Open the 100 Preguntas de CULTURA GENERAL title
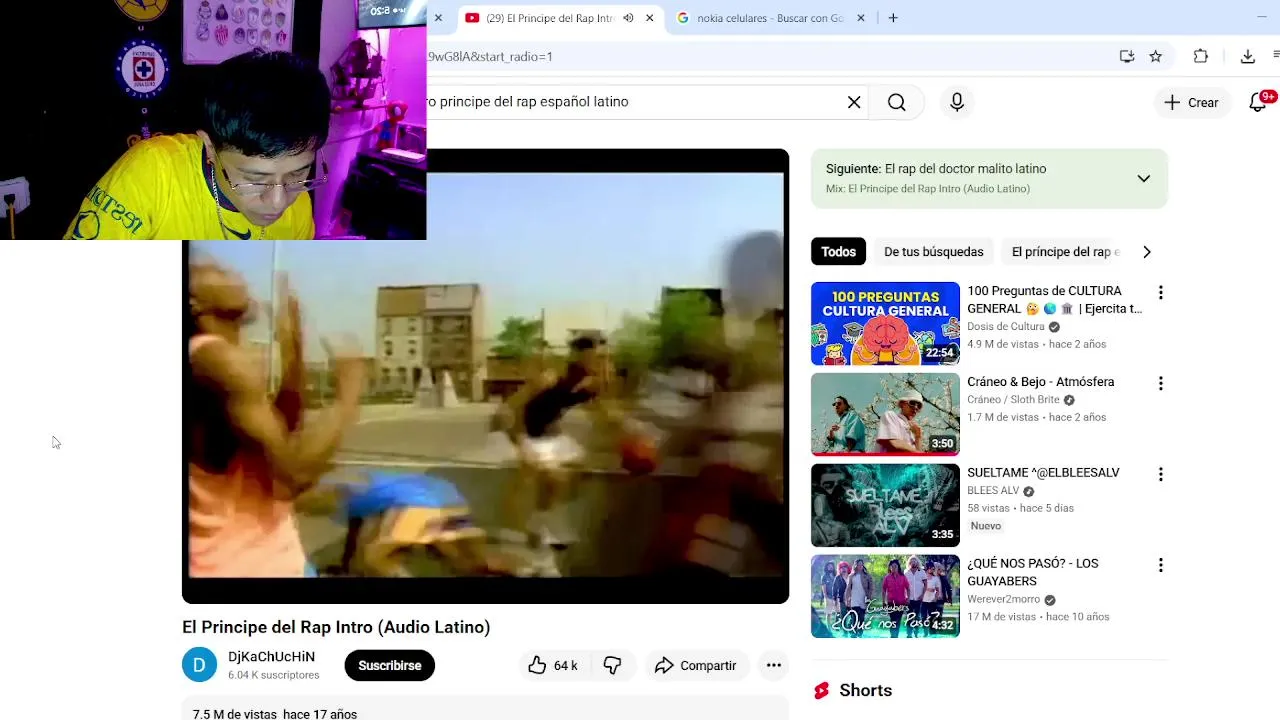Viewport: 1280px width, 720px height. 1055,300
